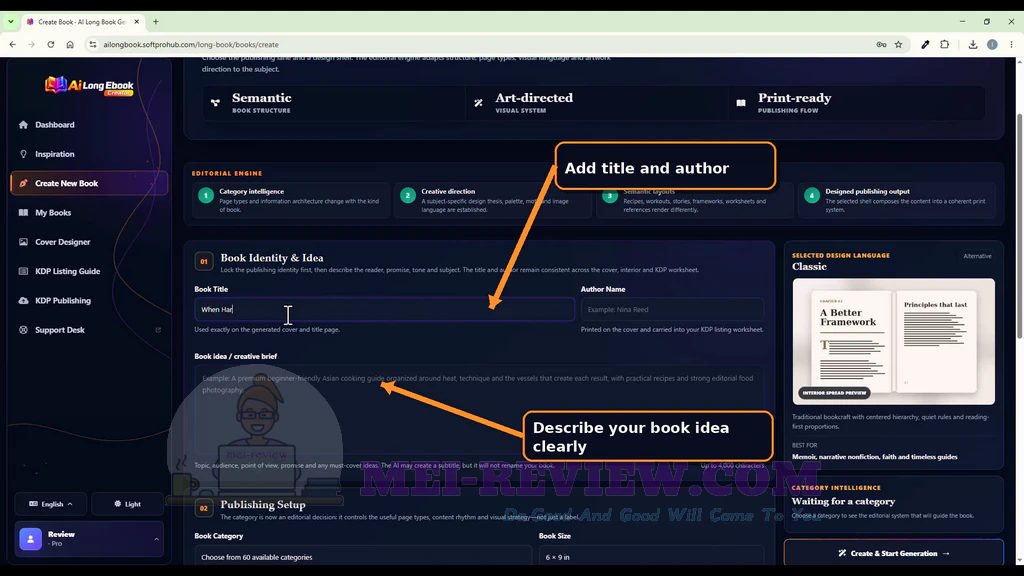
Task: Click step 2 Creative direction badge
Action: click(408, 195)
